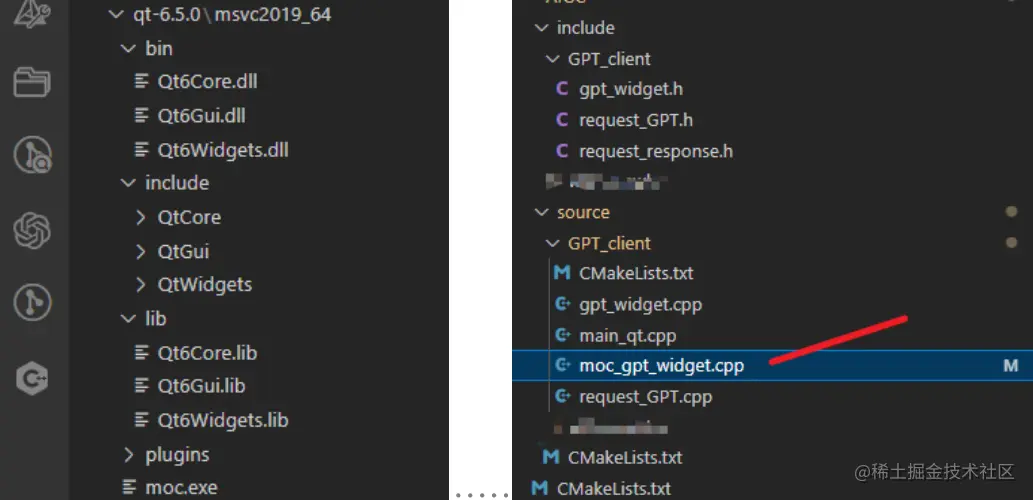
Task: Open gpt_widget.cpp source file
Action: click(640, 304)
